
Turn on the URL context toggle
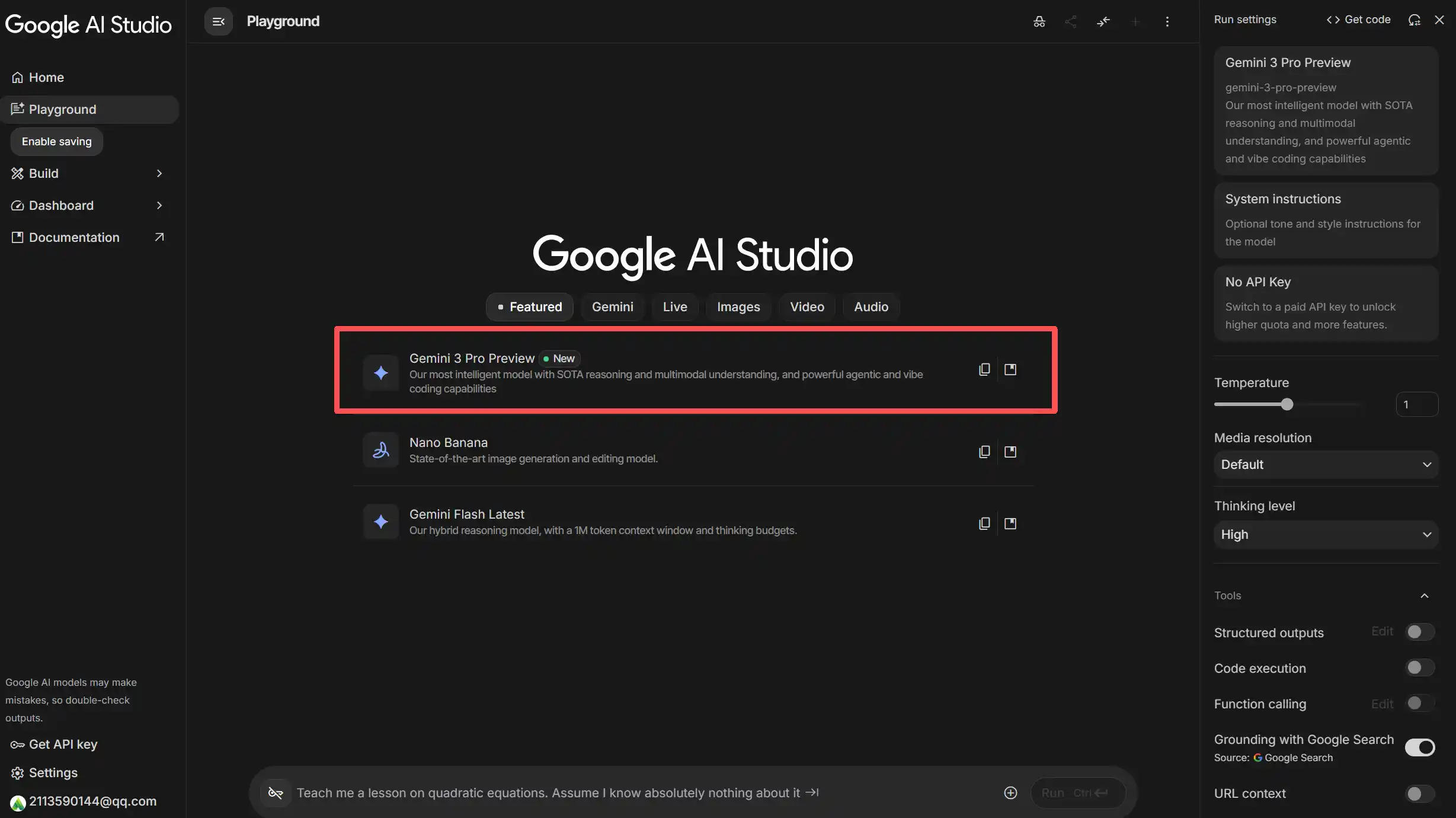[x=1419, y=794]
